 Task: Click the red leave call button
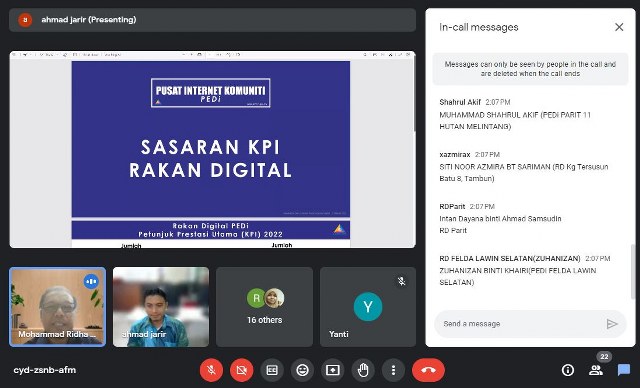(428, 370)
